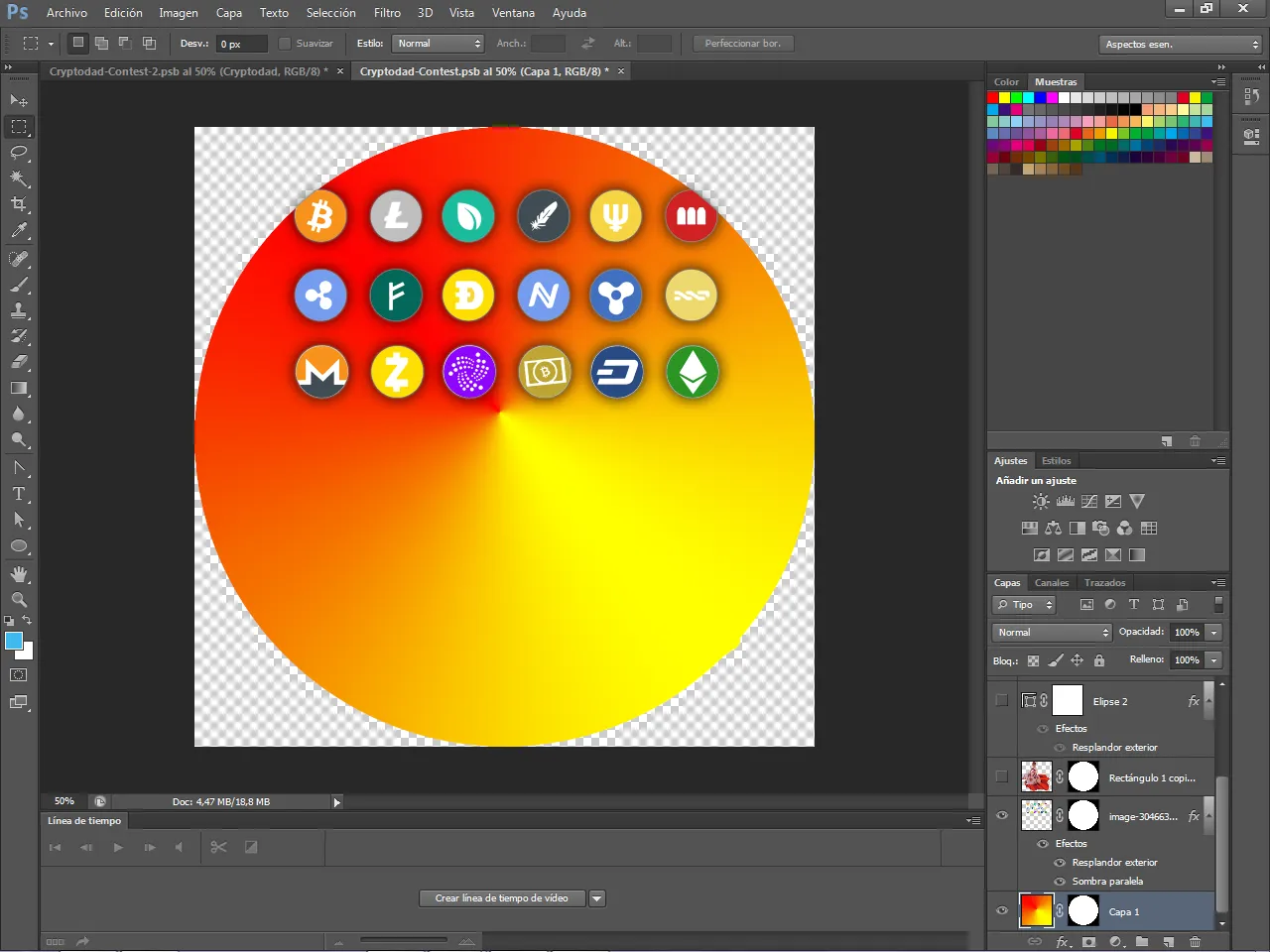Add a Levels adjustment (histogram icon)
1270x952 pixels.
(x=1066, y=502)
